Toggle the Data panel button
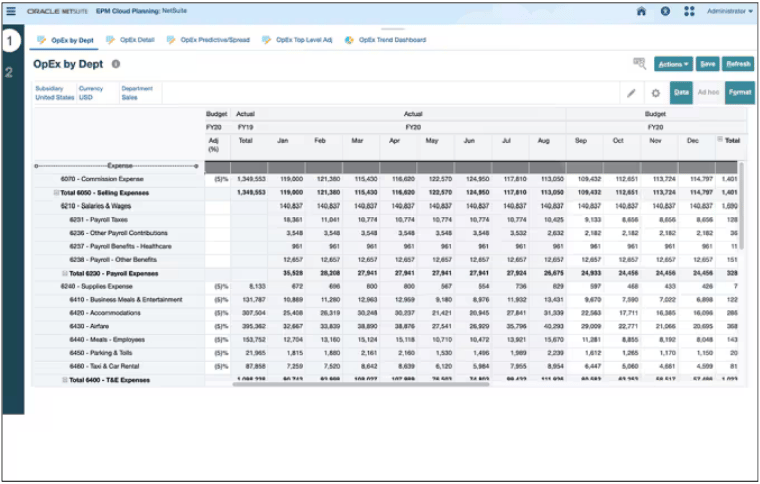The image size is (760, 484). [681, 93]
